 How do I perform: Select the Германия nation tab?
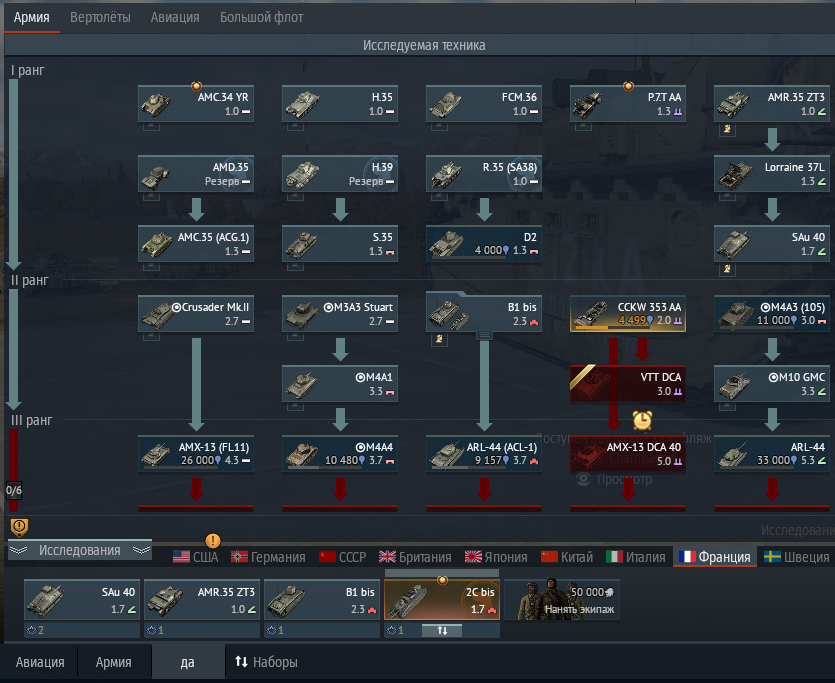click(x=268, y=557)
